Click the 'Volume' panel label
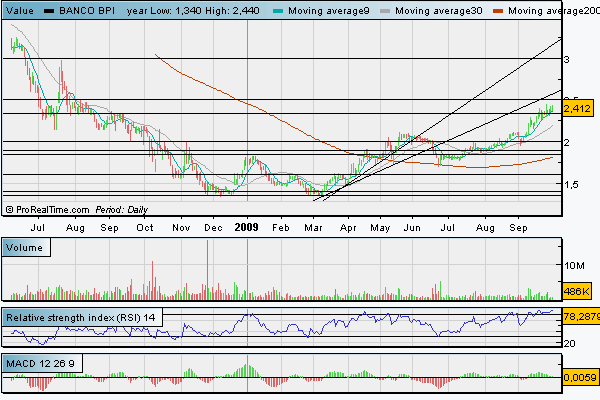This screenshot has height=400, width=600. click(24, 248)
